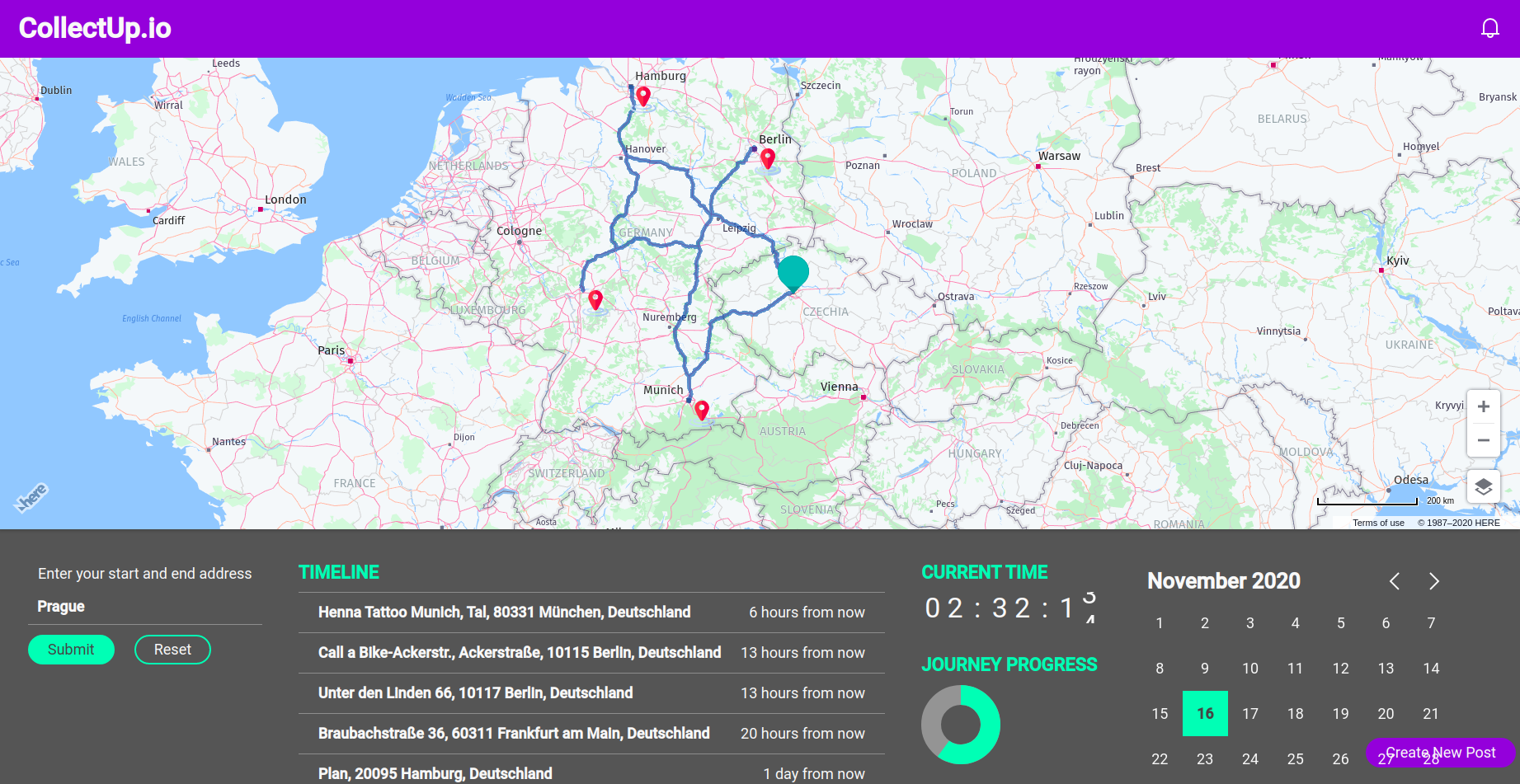Zoom out on the map

pos(1483,440)
